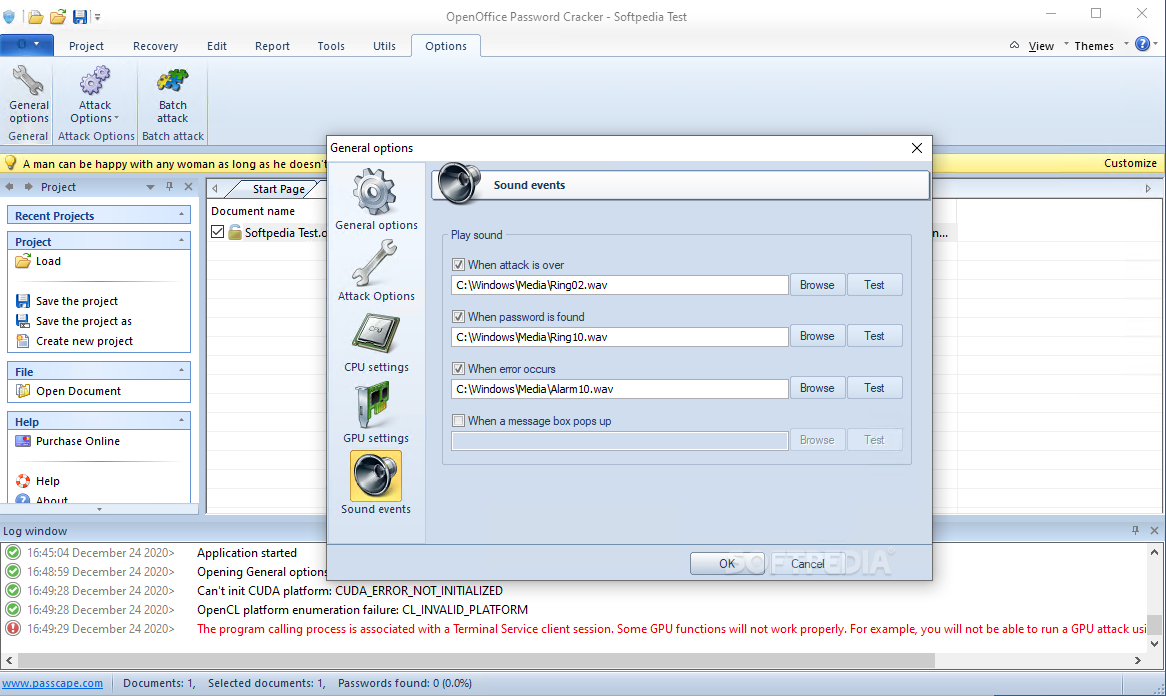The image size is (1166, 696).
Task: Switch to the Recovery ribbon tab
Action: point(155,45)
